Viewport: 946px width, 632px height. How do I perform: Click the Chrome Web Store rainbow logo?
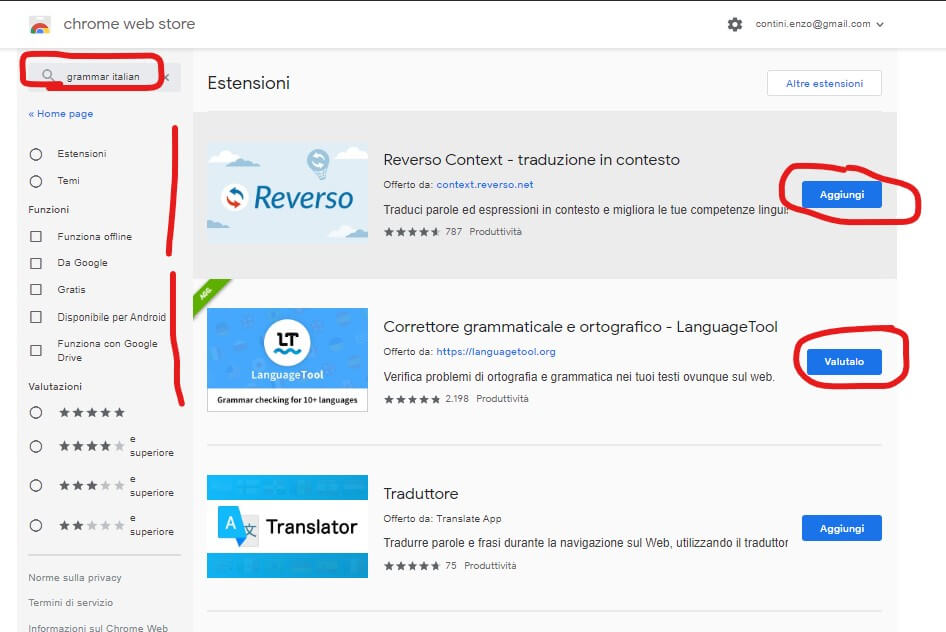tap(40, 25)
